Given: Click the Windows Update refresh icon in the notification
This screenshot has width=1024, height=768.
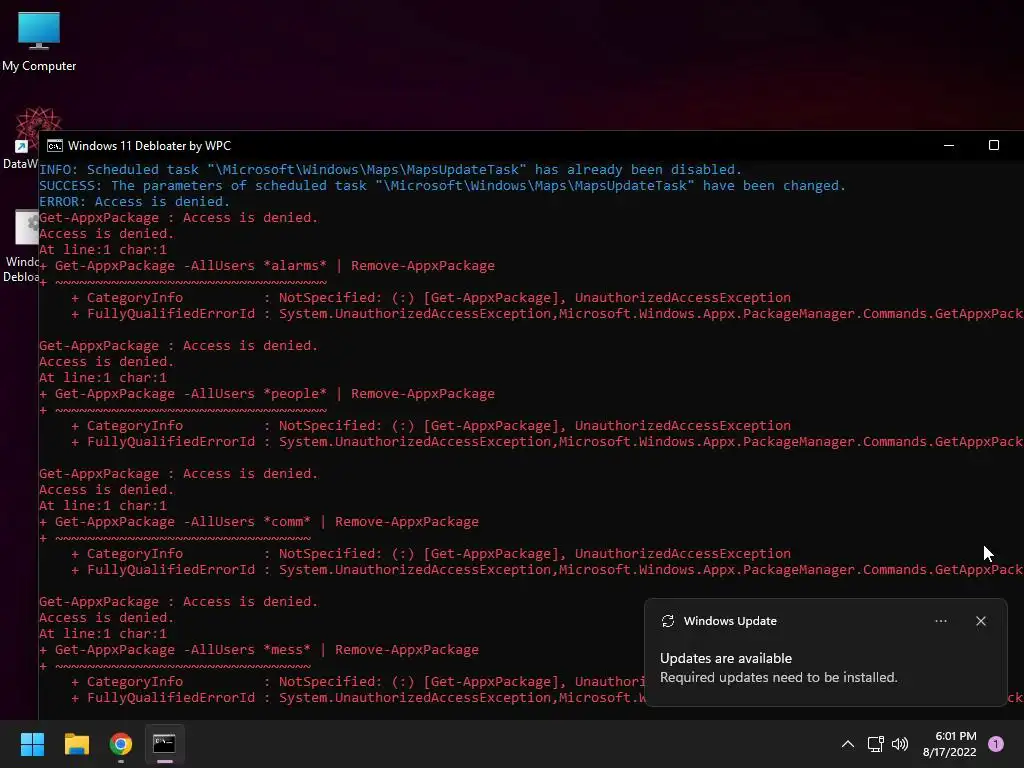Looking at the screenshot, I should [667, 621].
